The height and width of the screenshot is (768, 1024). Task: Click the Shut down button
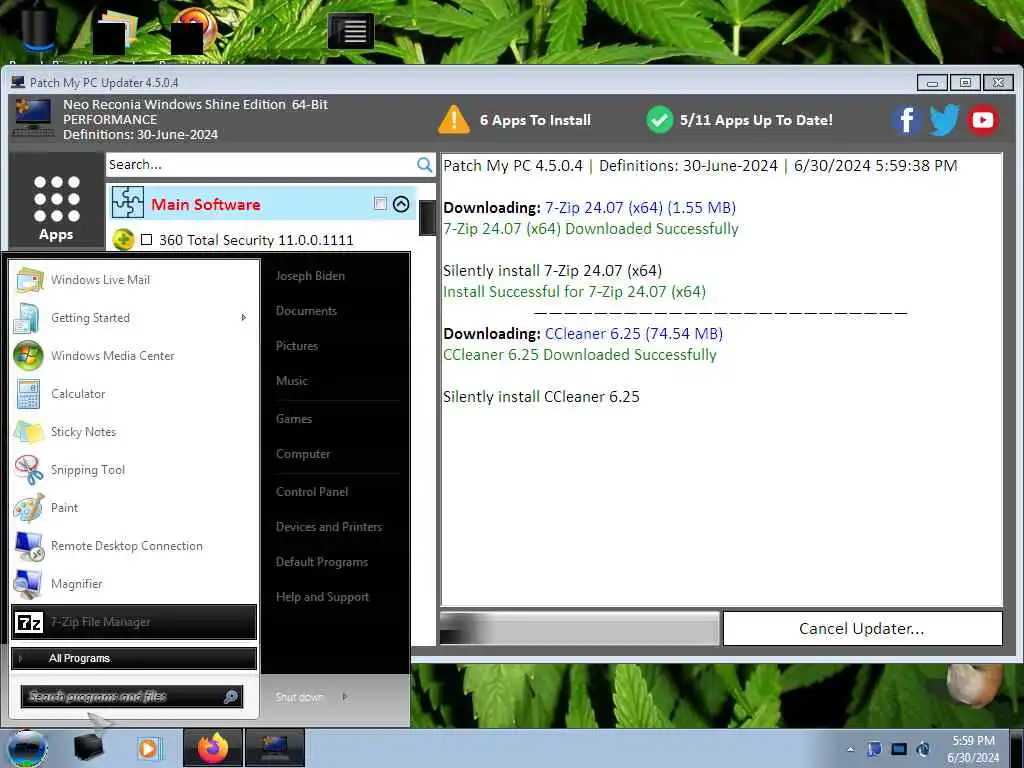click(300, 697)
